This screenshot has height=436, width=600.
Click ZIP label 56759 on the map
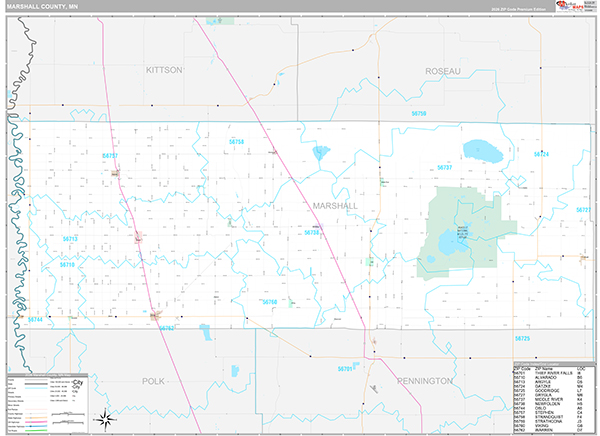(419, 114)
